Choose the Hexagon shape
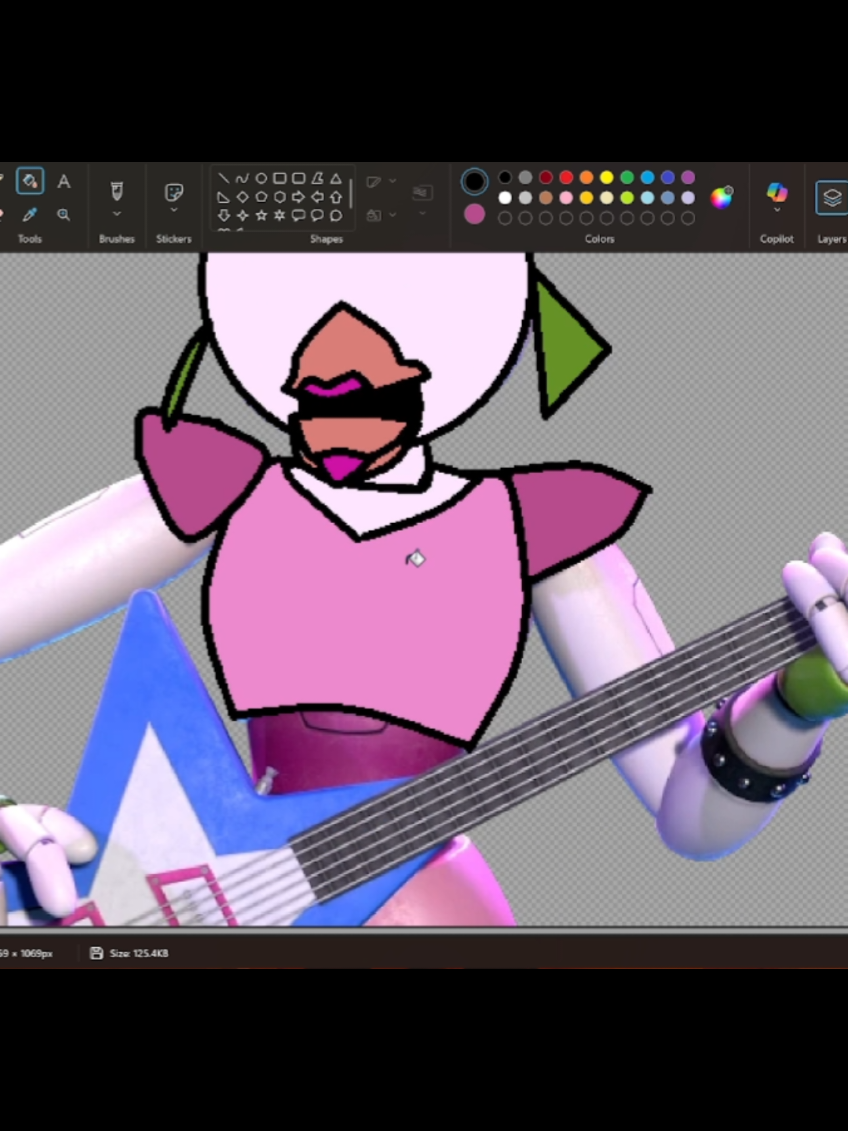Image resolution: width=848 pixels, height=1131 pixels. pos(280,197)
